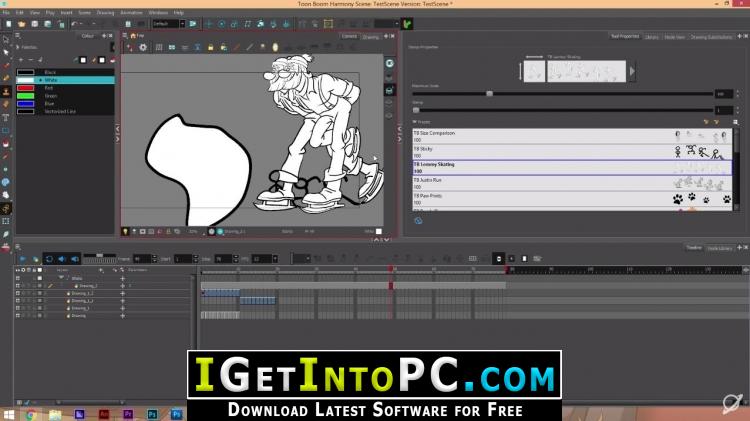This screenshot has height=421, width=750.
Task: Select the Paint bucket tool
Action: (x=6, y=144)
